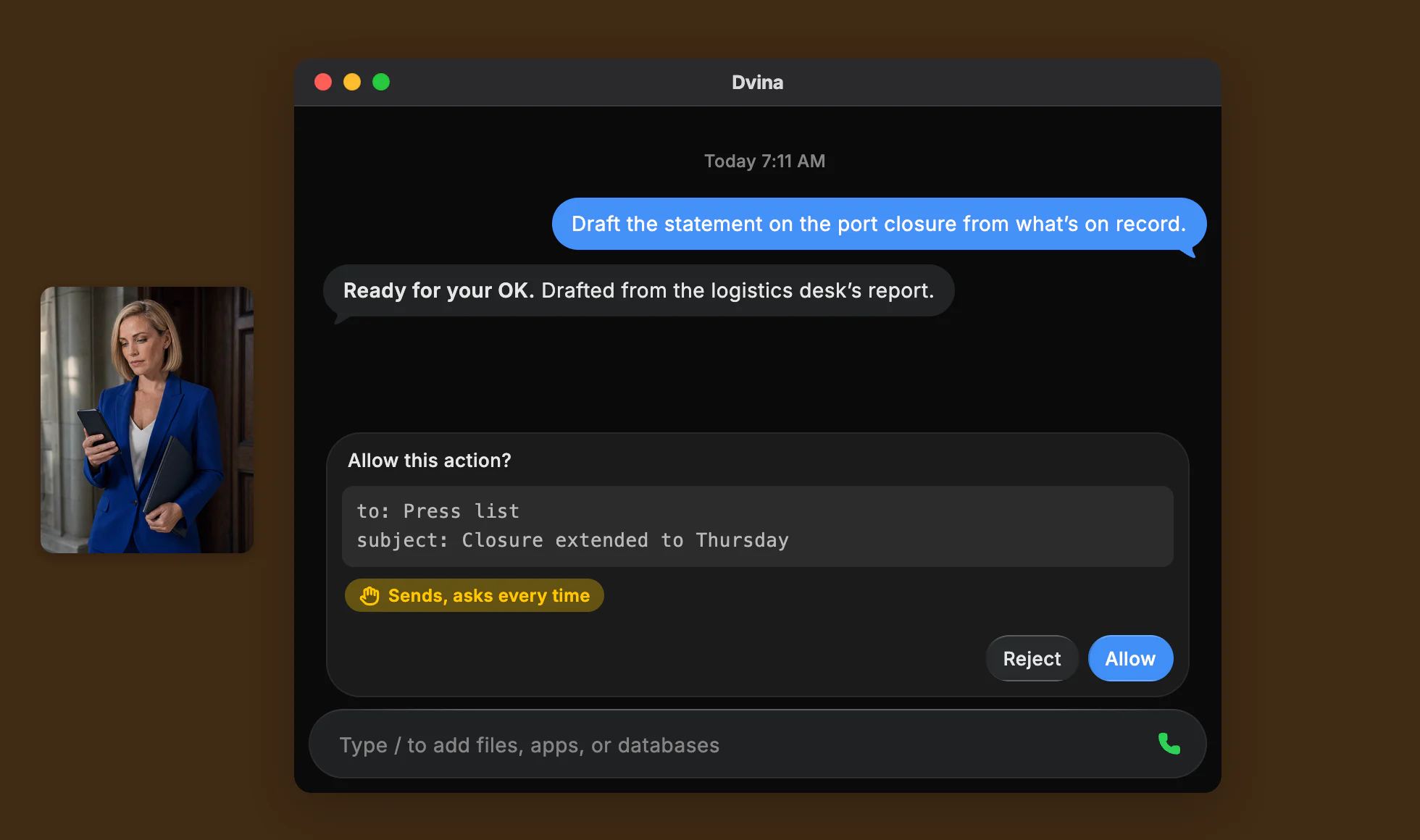Image resolution: width=1420 pixels, height=840 pixels.
Task: Maximize the Dvina window with the green button
Action: [x=381, y=82]
